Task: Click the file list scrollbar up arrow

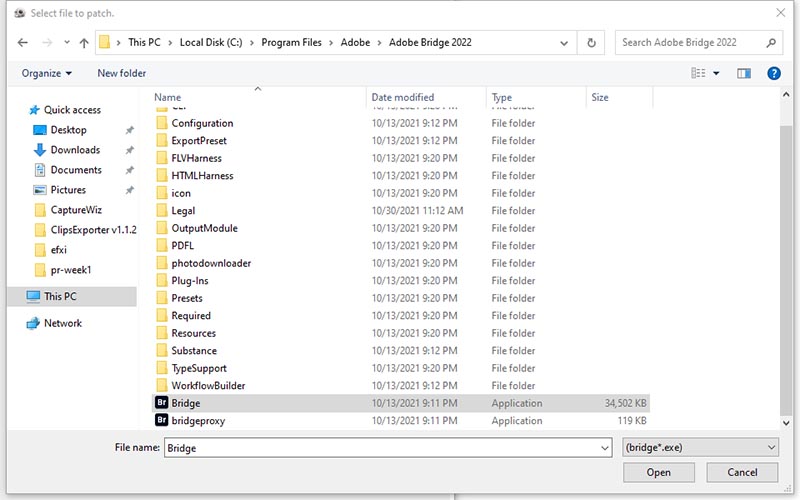Action: 786,95
